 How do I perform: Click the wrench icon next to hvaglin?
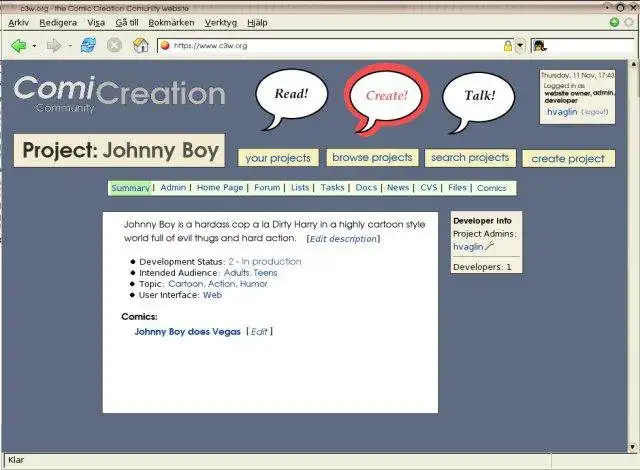[490, 246]
